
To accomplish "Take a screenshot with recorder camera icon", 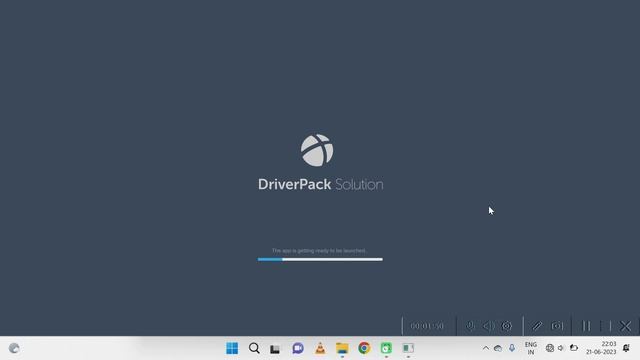I will [557, 326].
